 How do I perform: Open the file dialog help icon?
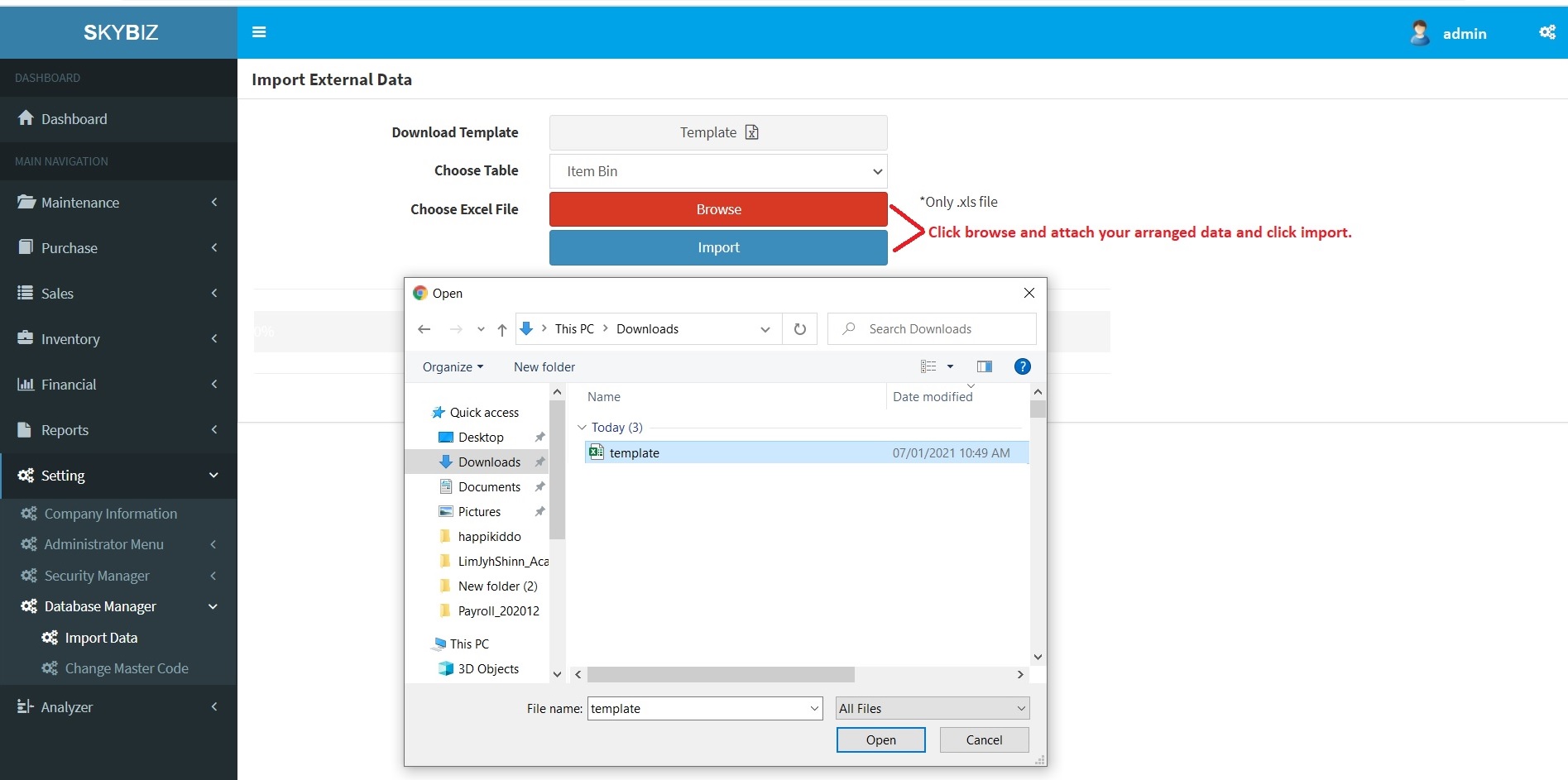coord(1022,366)
